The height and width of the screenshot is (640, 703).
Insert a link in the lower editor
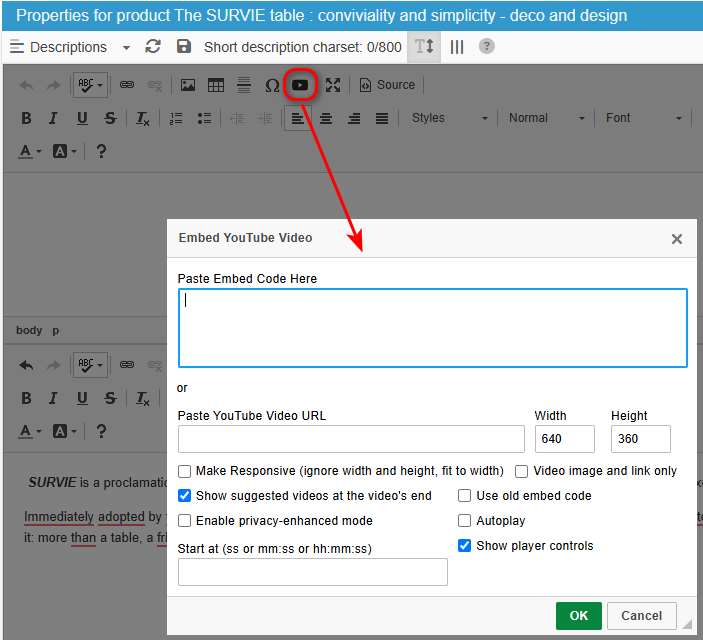[x=127, y=365]
